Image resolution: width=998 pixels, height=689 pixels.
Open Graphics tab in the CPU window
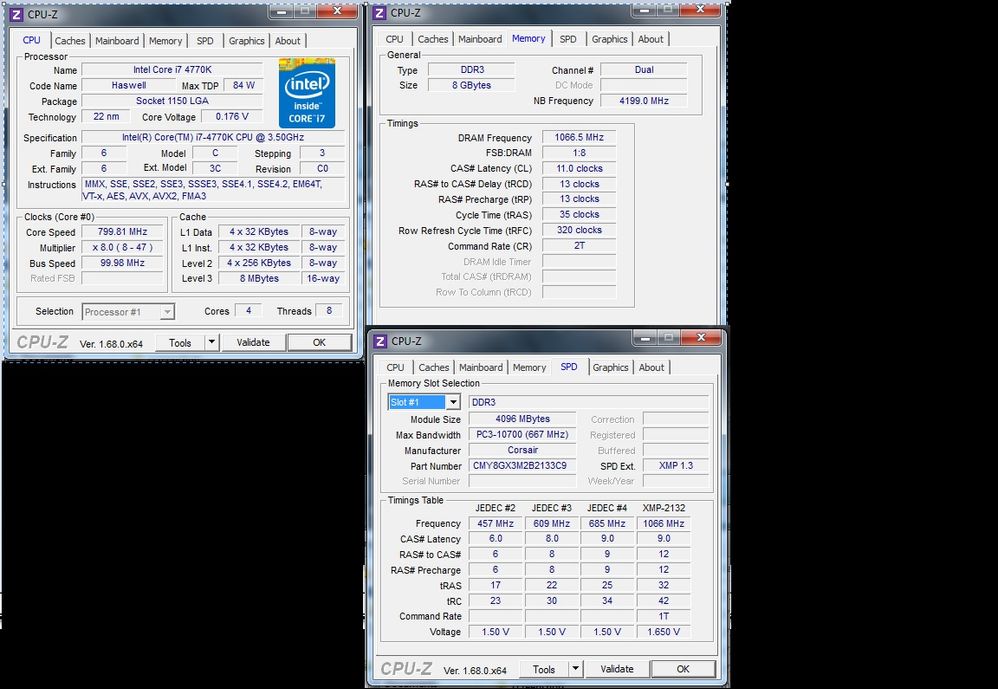pos(246,41)
